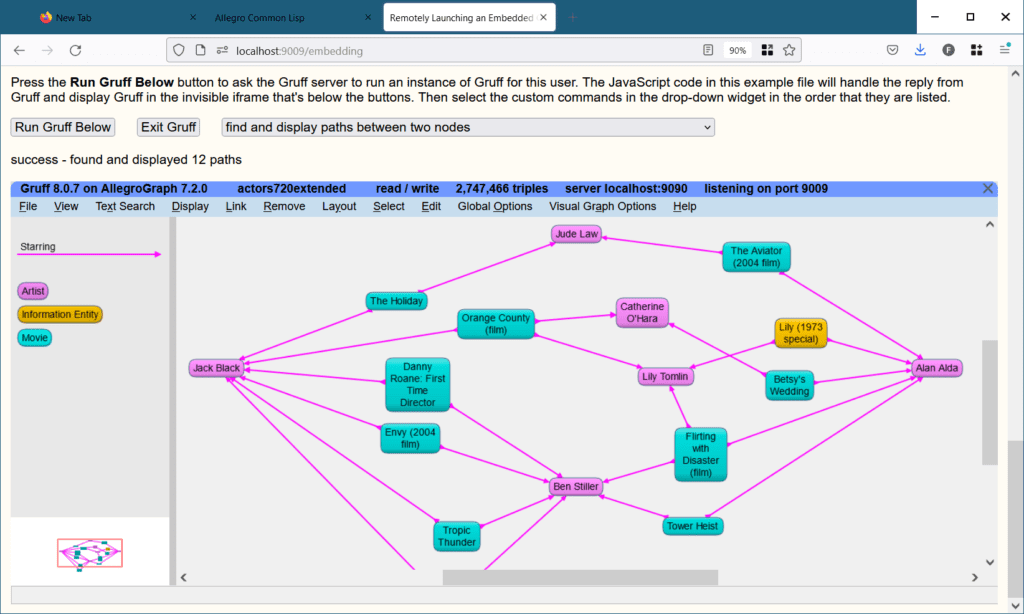Image resolution: width=1024 pixels, height=614 pixels.
Task: Open Gruff's Visual Graph Options menu
Action: [602, 206]
